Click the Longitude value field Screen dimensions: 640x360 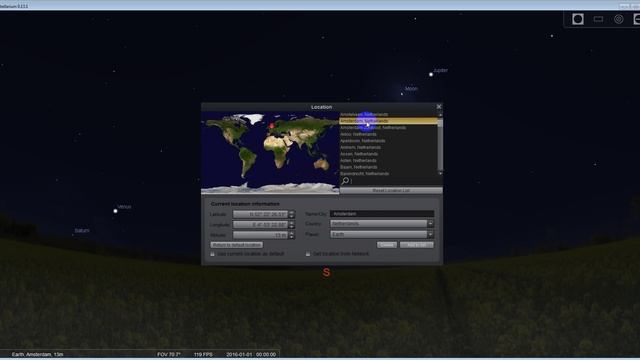coord(260,225)
